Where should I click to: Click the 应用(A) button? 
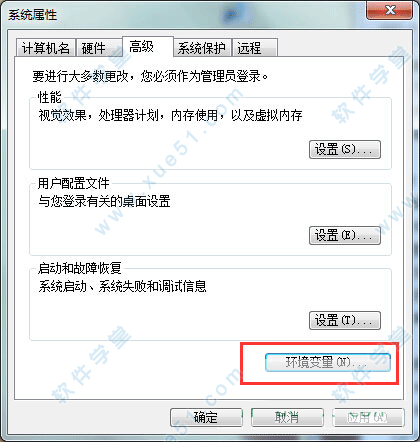tap(368, 417)
